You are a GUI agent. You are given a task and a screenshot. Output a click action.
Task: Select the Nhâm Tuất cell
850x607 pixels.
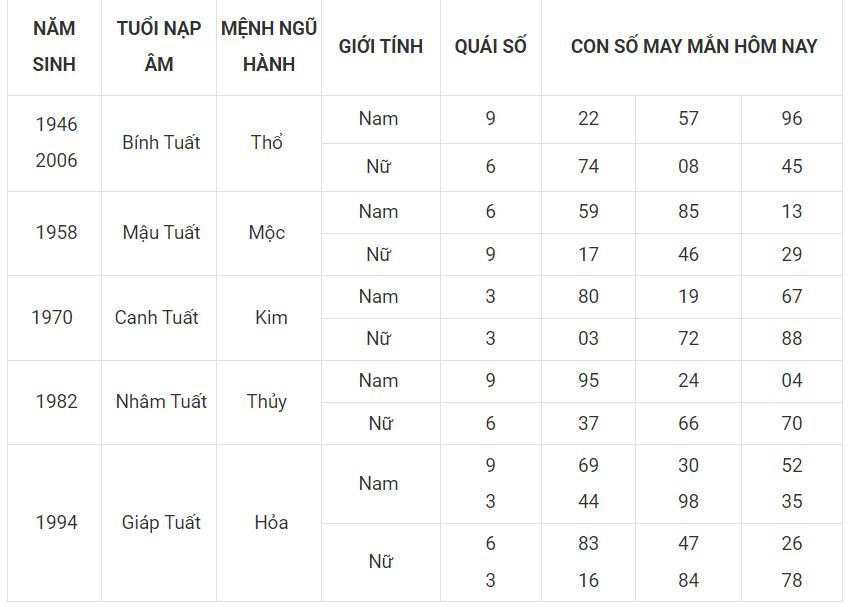[161, 402]
